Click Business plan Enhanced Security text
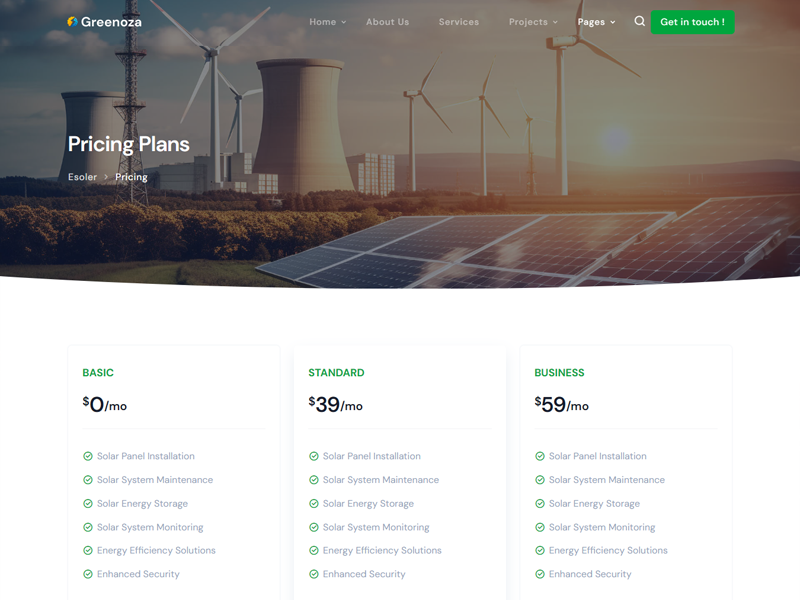This screenshot has width=800, height=600. click(590, 574)
